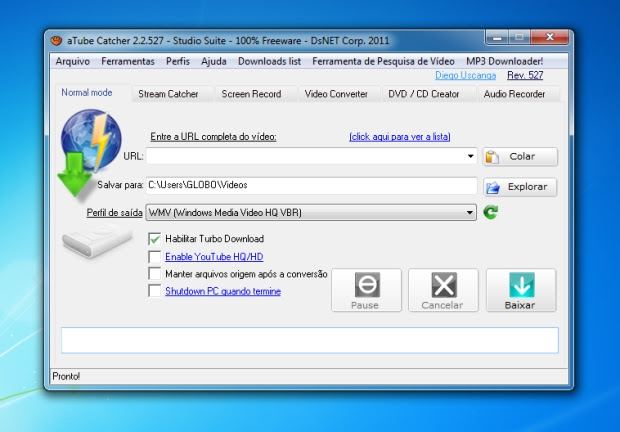Viewport: 620px width, 432px height.
Task: Enable YouTube HQ/HD checkbox
Action: (155, 257)
